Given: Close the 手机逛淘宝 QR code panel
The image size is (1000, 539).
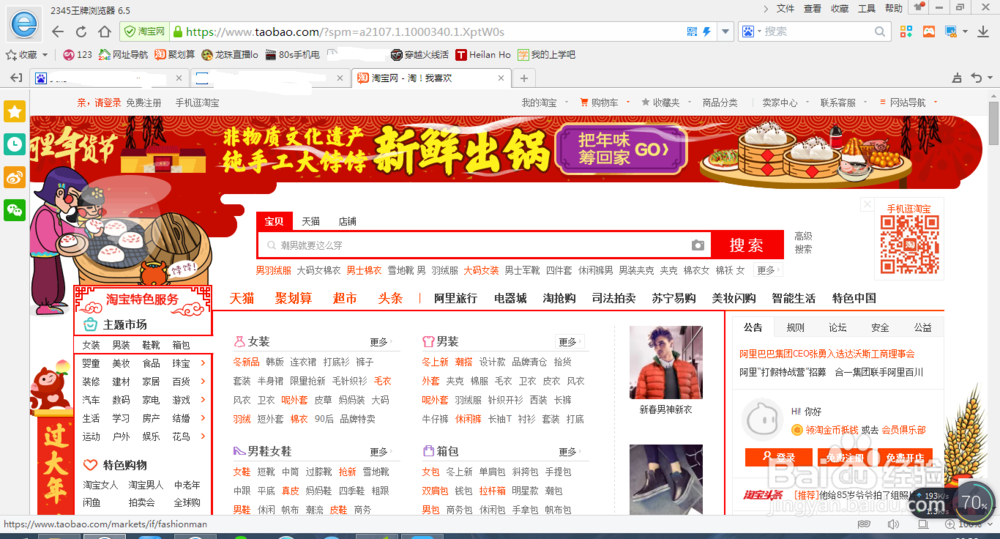Looking at the screenshot, I should pos(867,204).
